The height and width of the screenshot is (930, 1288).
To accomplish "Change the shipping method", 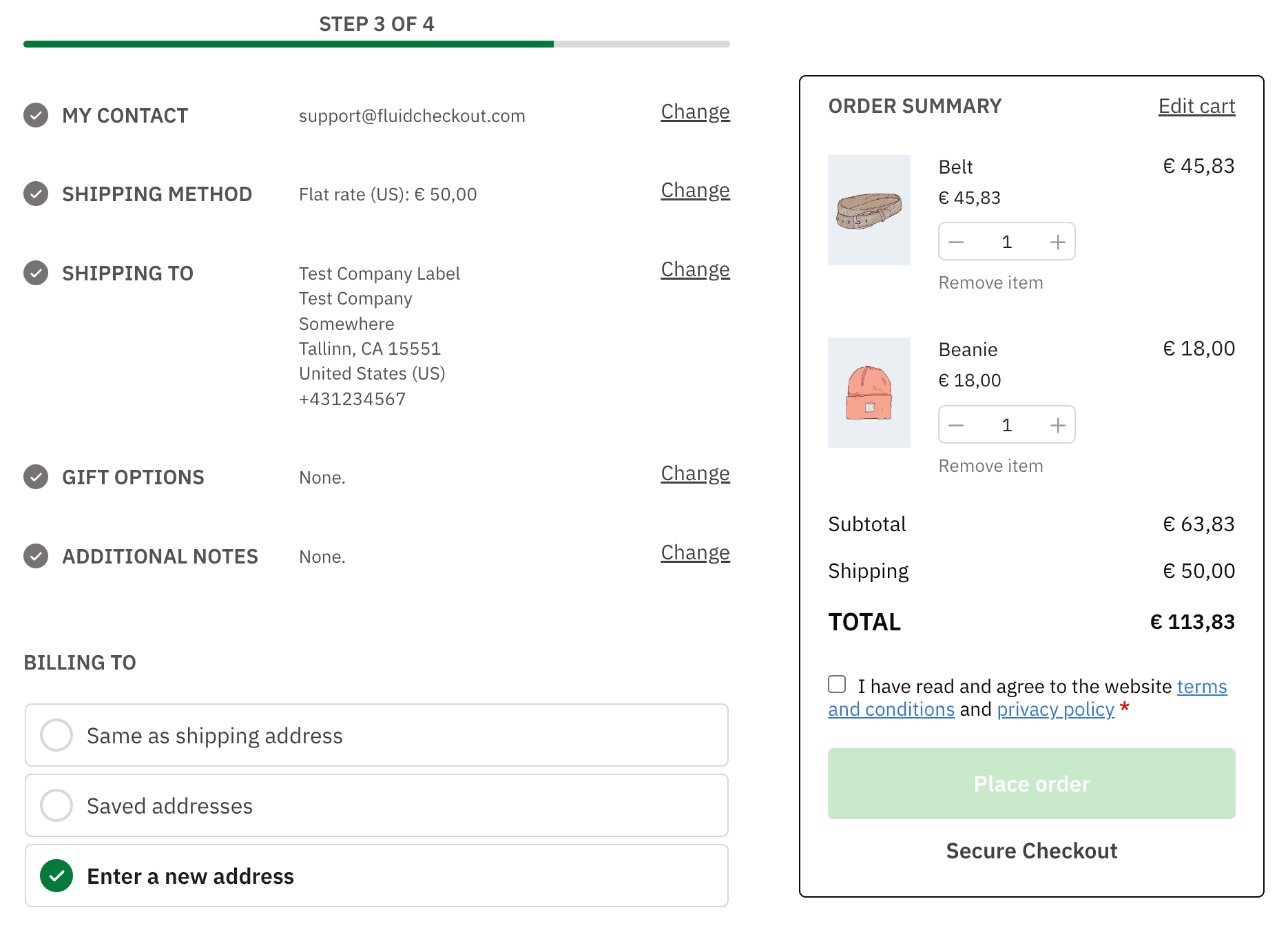I will point(695,190).
